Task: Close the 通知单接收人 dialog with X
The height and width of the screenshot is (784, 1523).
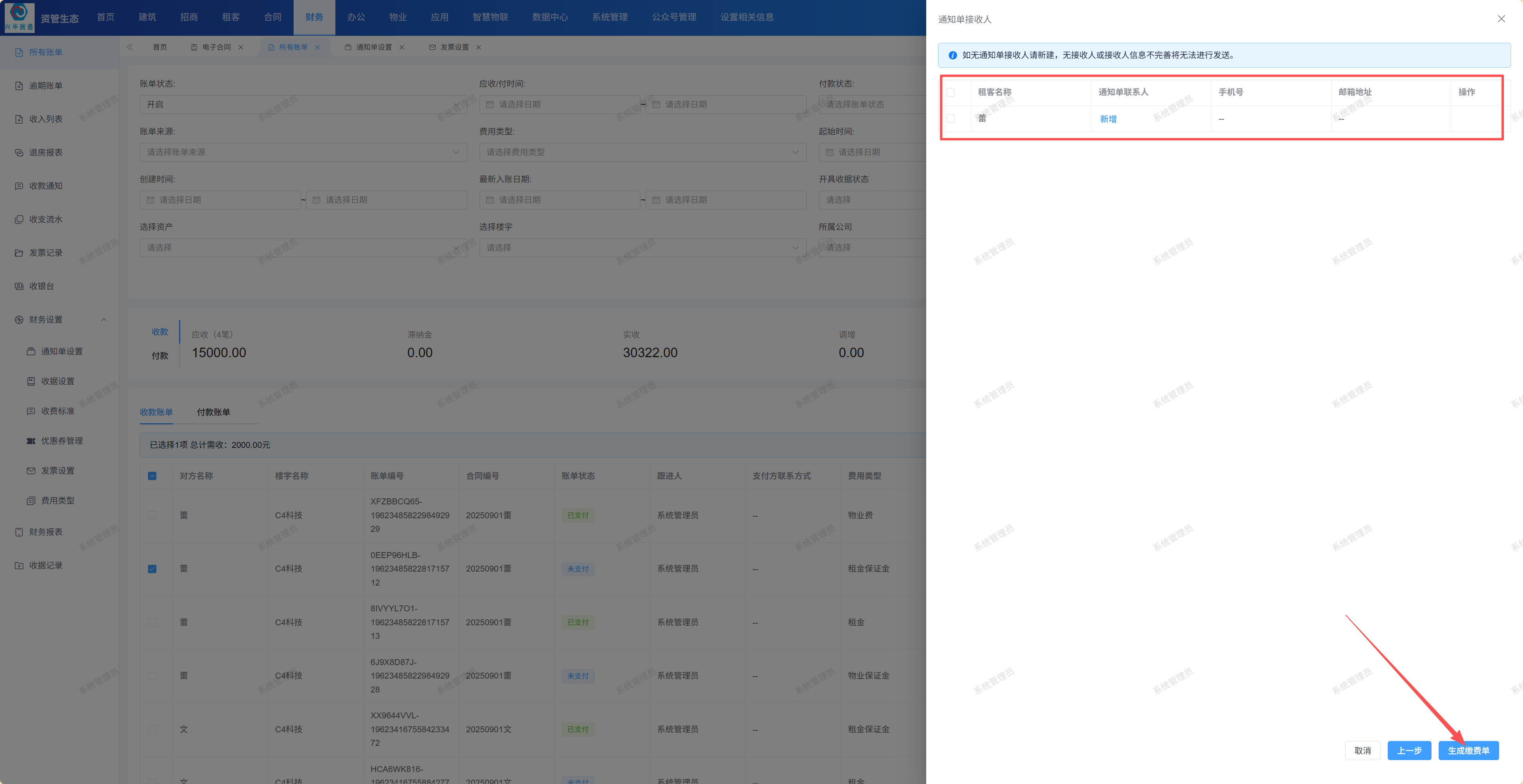Action: point(1501,19)
